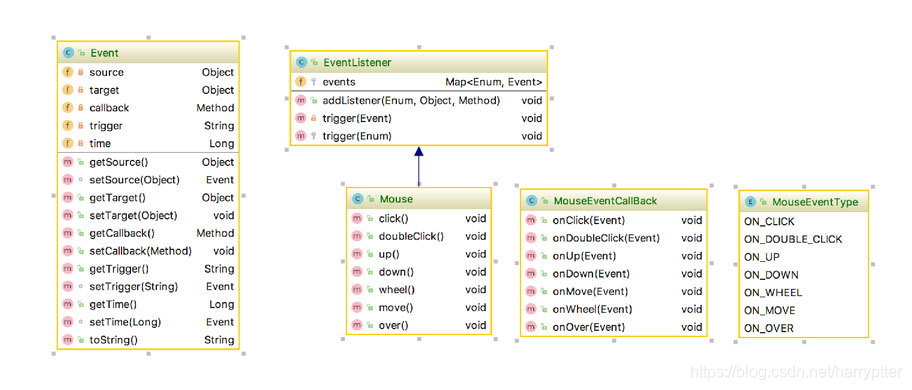Image resolution: width=912 pixels, height=390 pixels.
Task: Click the method icon beside click()
Action: tap(358, 219)
